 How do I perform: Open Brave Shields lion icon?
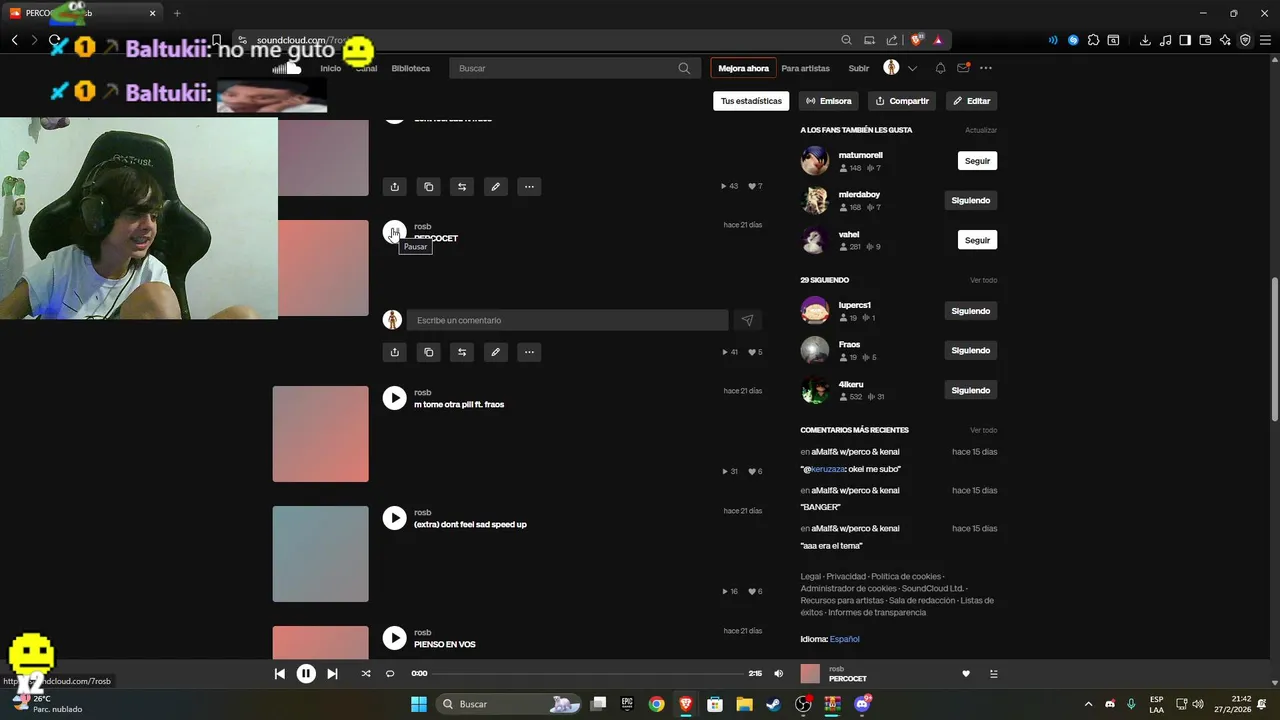(916, 40)
